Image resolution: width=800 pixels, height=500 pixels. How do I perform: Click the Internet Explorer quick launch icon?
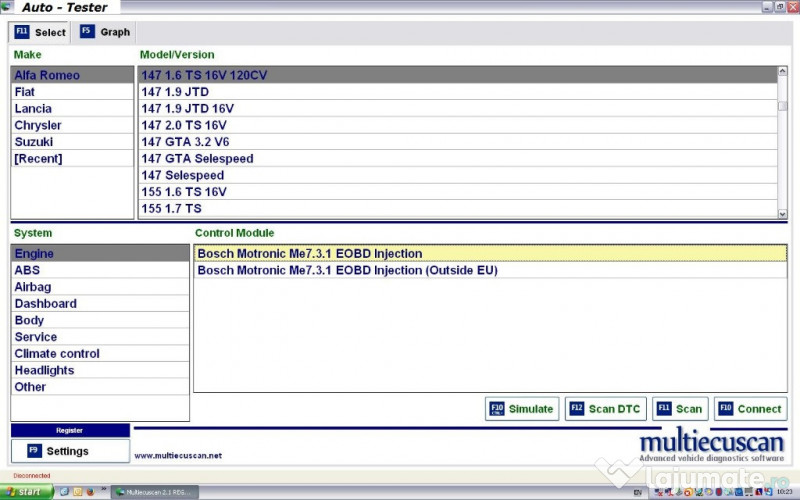click(x=64, y=492)
